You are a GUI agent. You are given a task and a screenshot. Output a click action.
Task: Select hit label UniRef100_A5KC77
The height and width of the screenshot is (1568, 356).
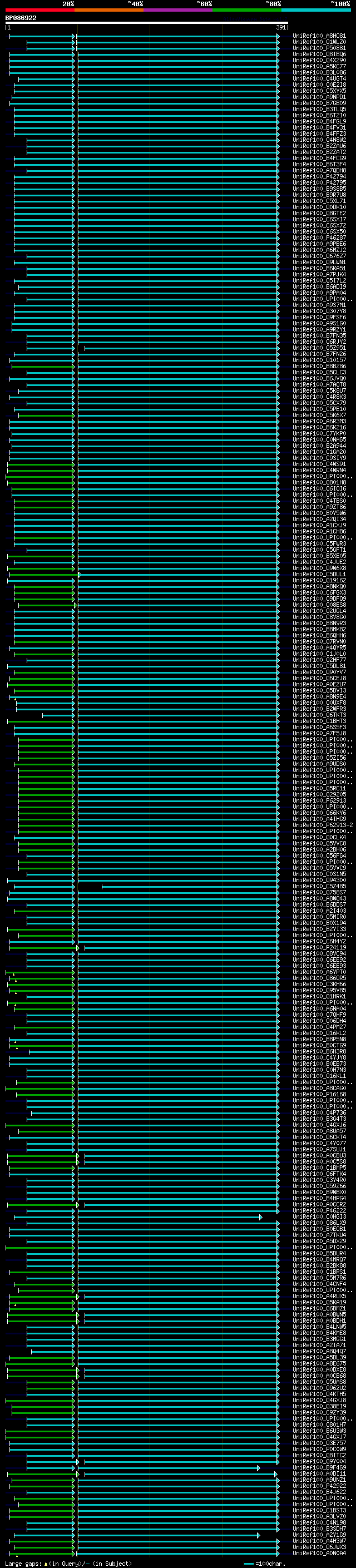tap(319, 66)
